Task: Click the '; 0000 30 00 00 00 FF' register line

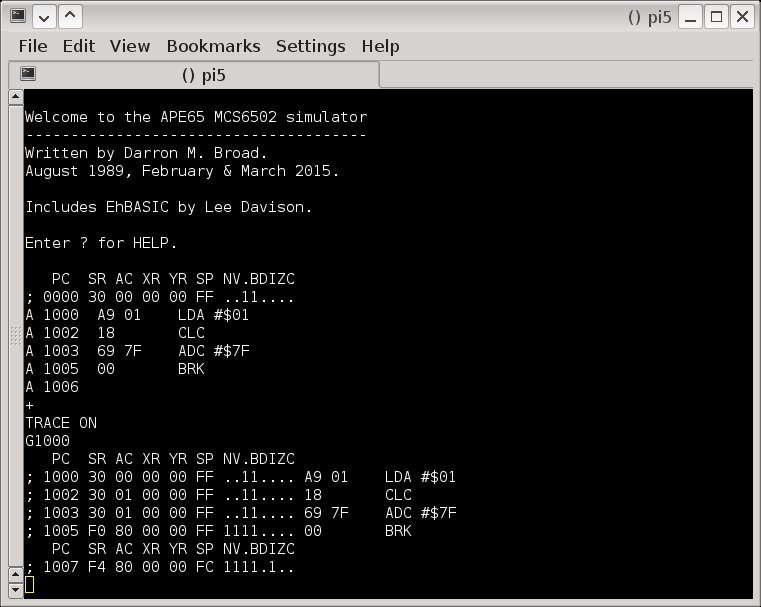Action: tap(160, 297)
